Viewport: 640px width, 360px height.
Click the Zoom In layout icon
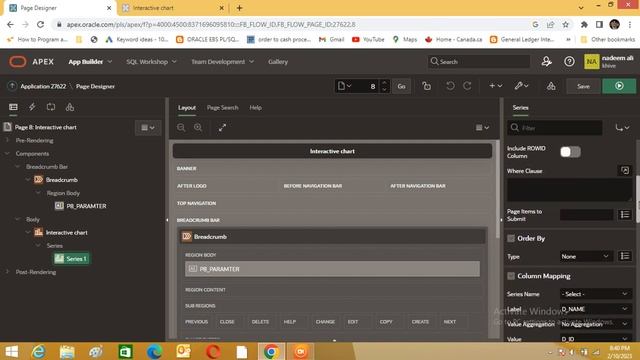(x=198, y=128)
